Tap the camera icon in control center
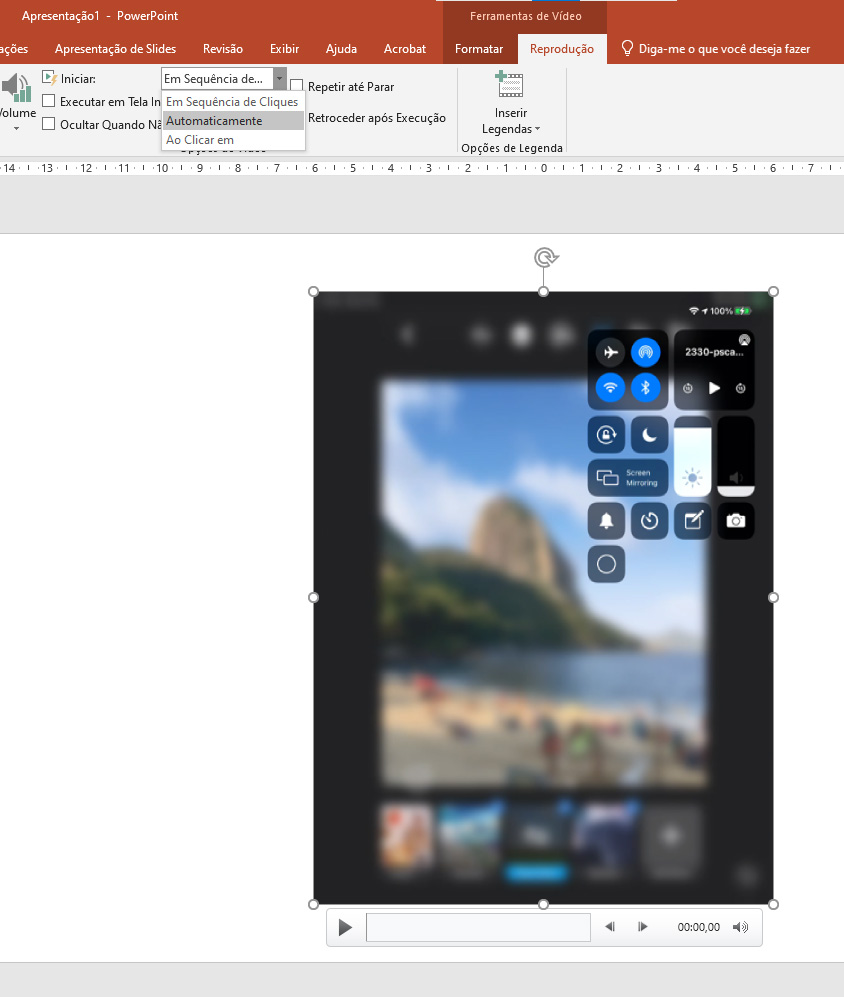This screenshot has width=844, height=997. point(736,521)
